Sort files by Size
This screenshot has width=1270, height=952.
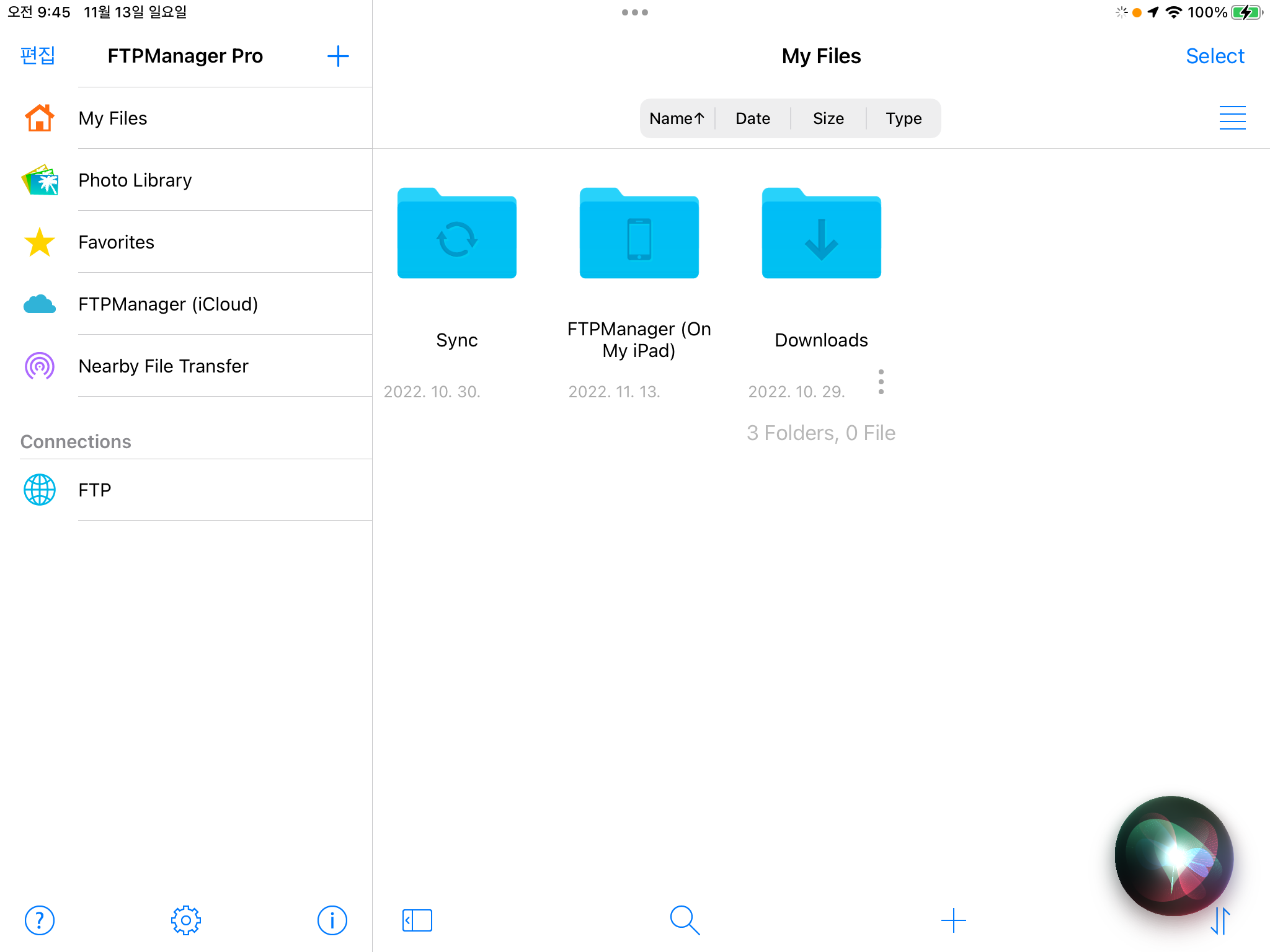[x=828, y=118]
